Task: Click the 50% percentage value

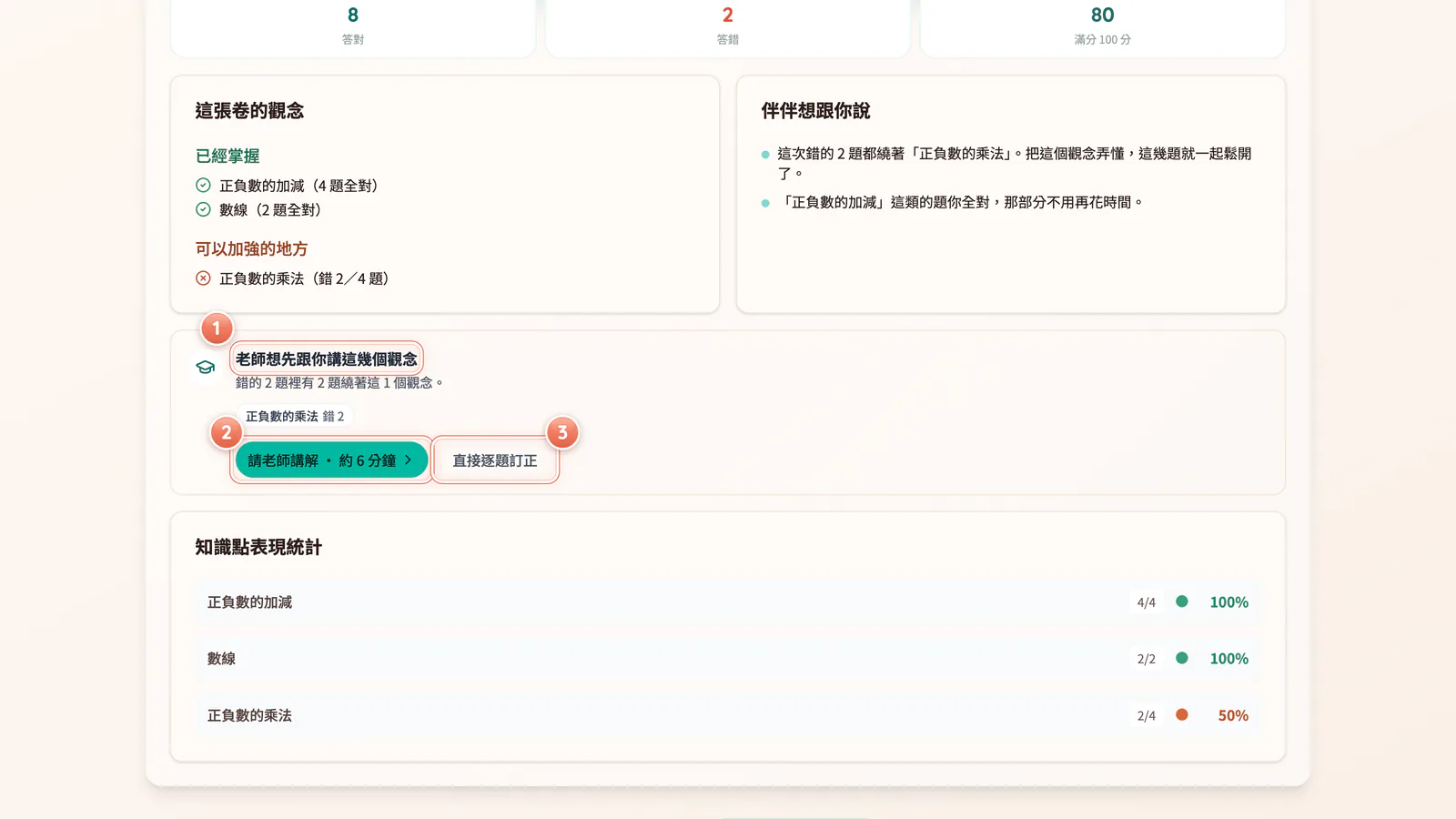Action: click(x=1233, y=716)
